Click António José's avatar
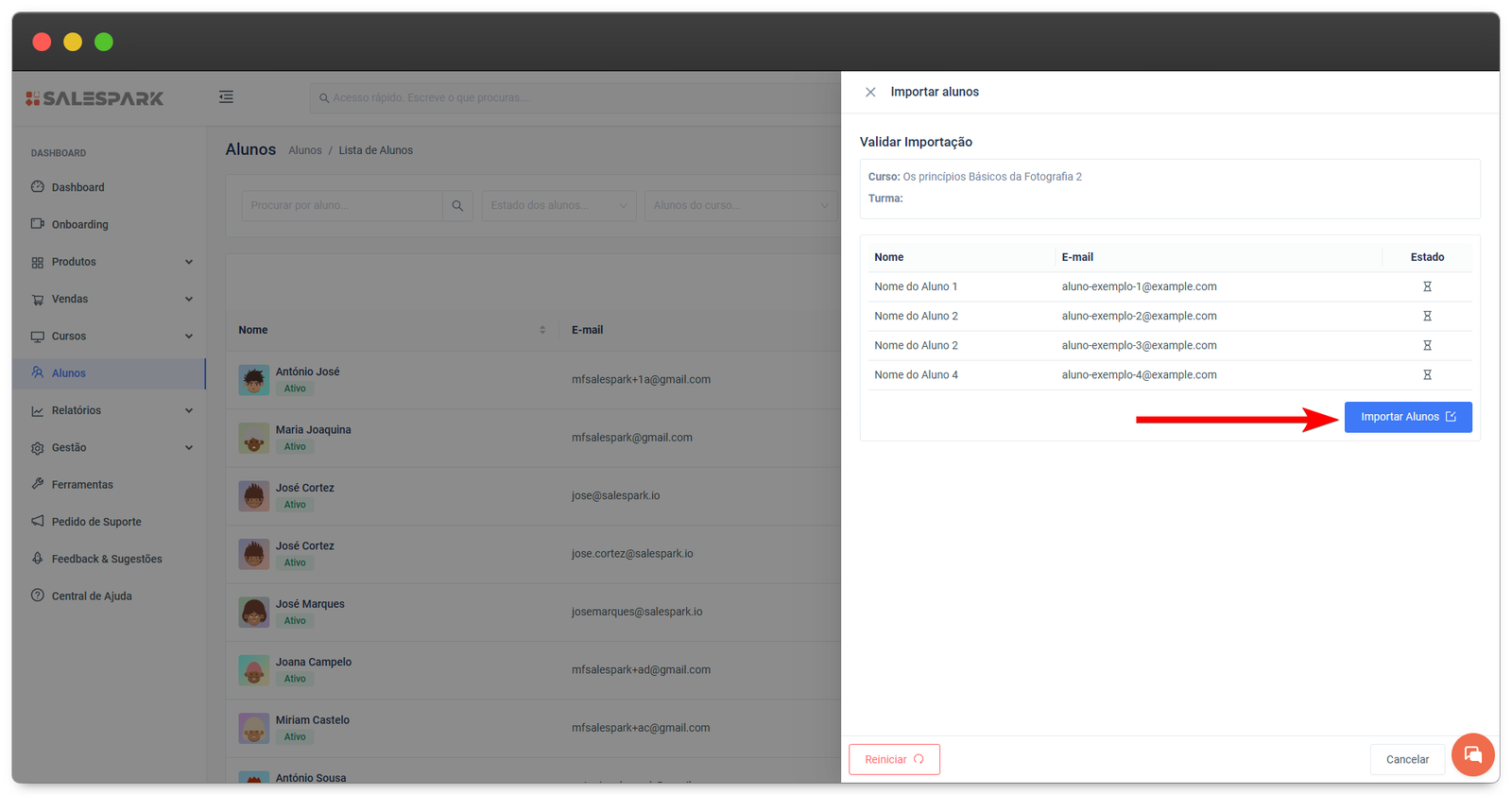The image size is (1512, 795). pyautogui.click(x=253, y=380)
